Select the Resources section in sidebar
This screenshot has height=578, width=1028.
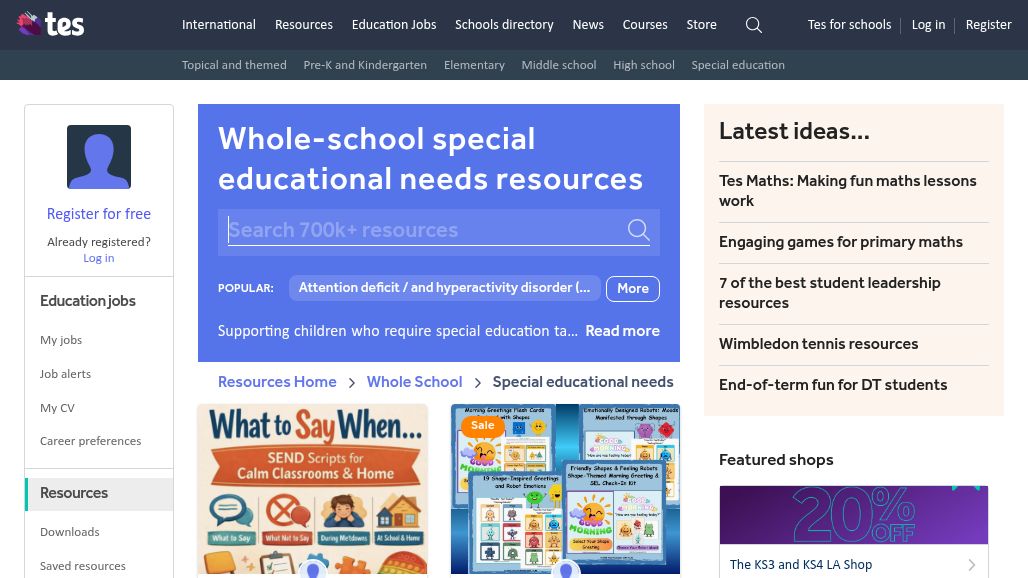(99, 493)
